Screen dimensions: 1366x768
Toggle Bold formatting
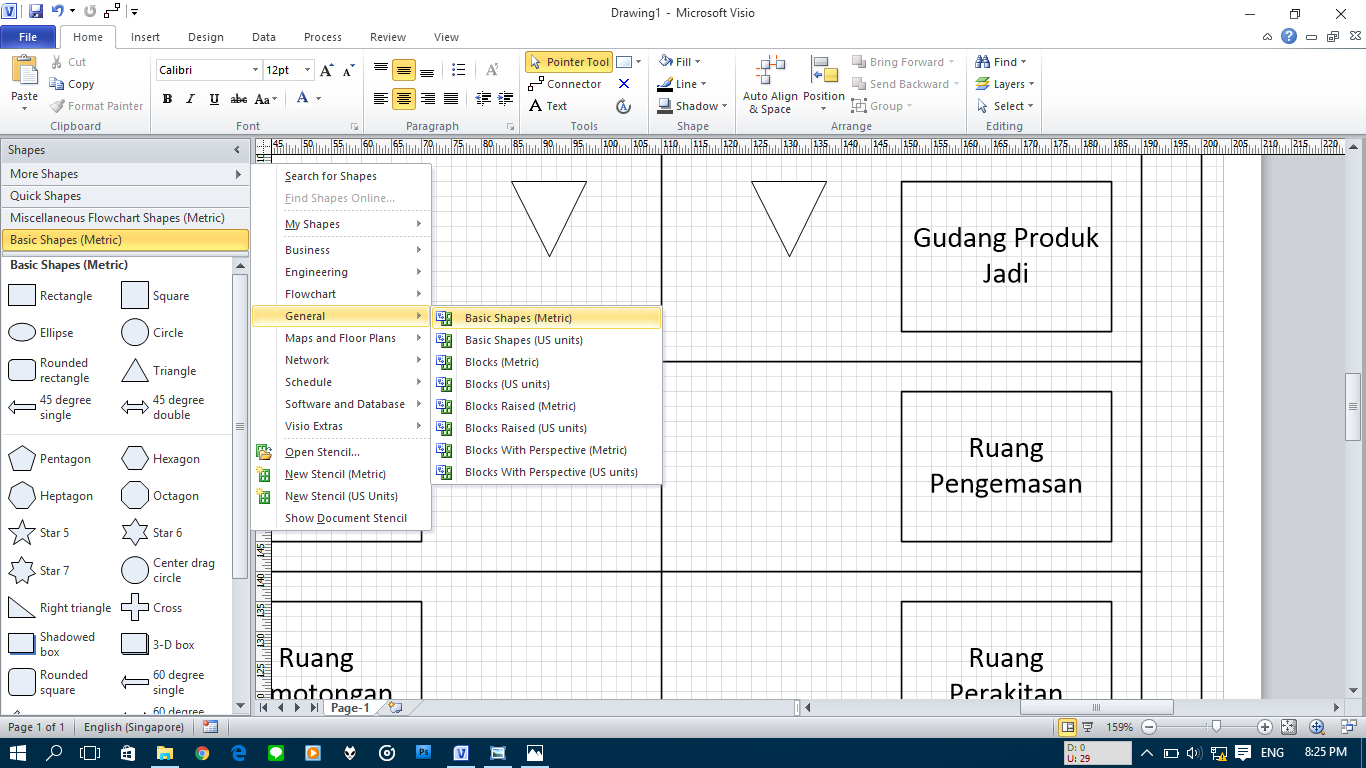(167, 99)
